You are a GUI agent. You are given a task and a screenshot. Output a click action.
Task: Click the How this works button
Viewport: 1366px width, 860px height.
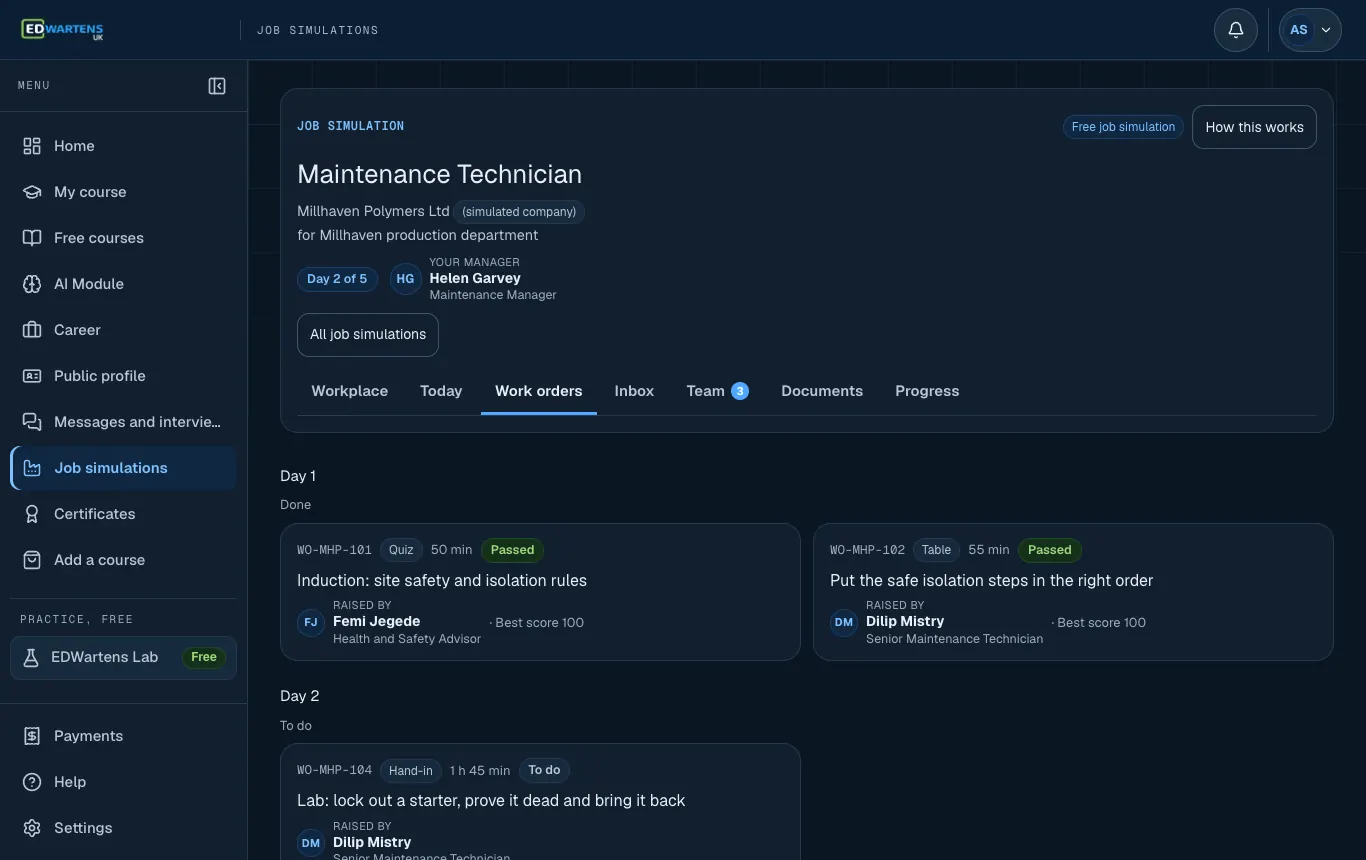[x=1254, y=127]
